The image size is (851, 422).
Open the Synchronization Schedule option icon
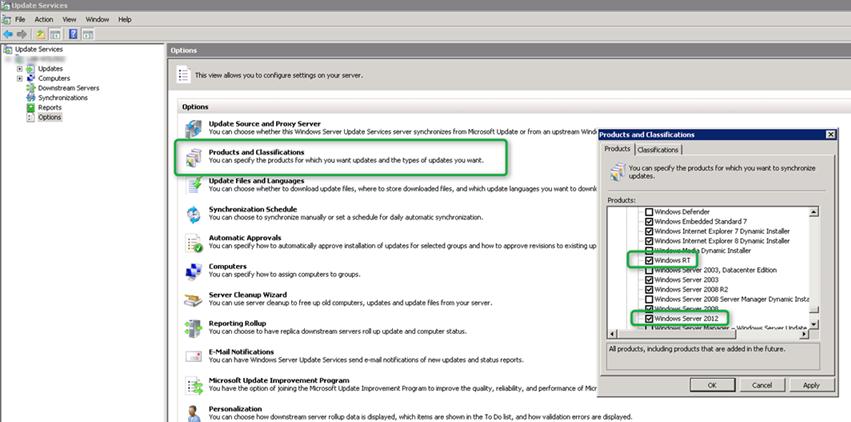pyautogui.click(x=193, y=214)
